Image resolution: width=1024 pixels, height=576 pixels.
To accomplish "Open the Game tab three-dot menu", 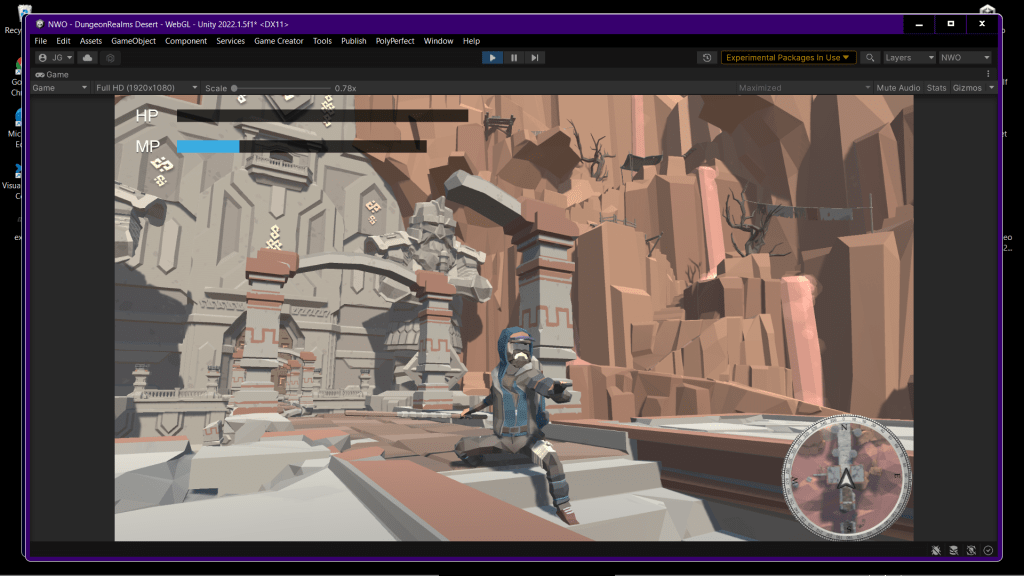I will 988,74.
